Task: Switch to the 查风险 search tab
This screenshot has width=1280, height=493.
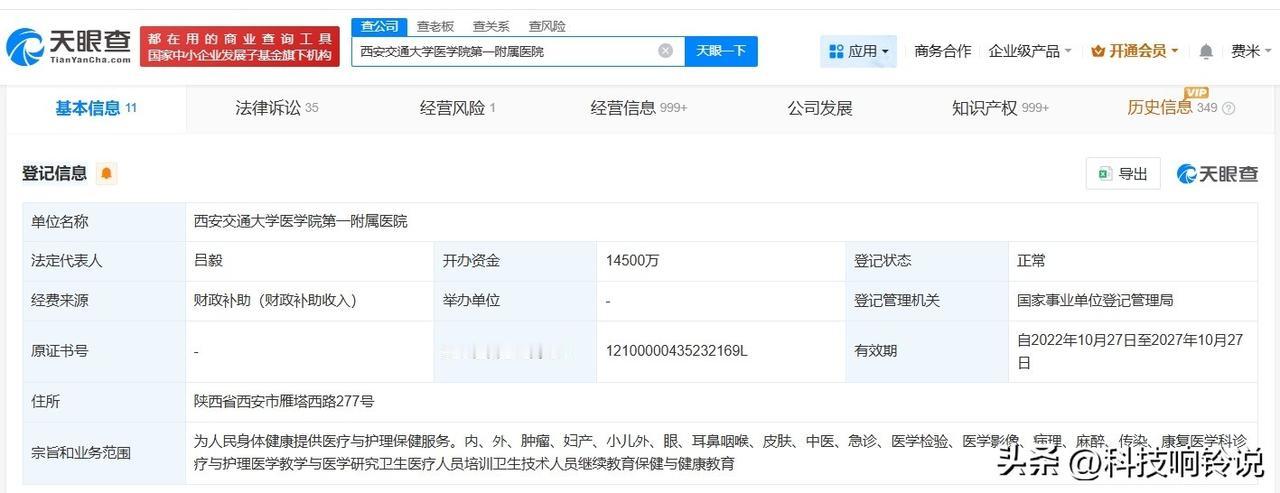Action: pyautogui.click(x=547, y=27)
